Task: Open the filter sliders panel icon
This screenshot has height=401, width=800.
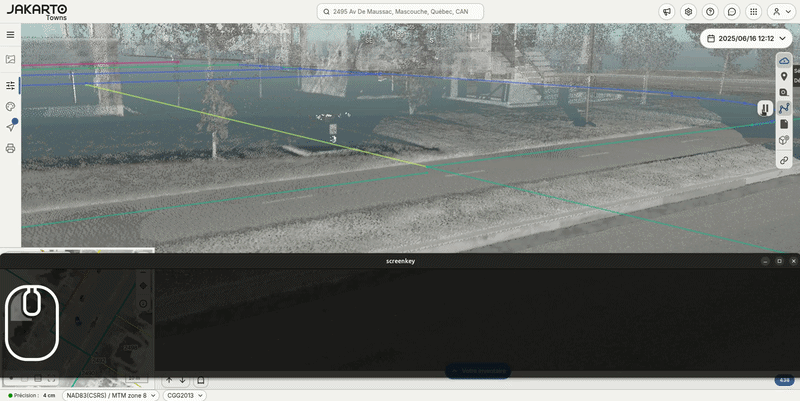Action: click(10, 85)
